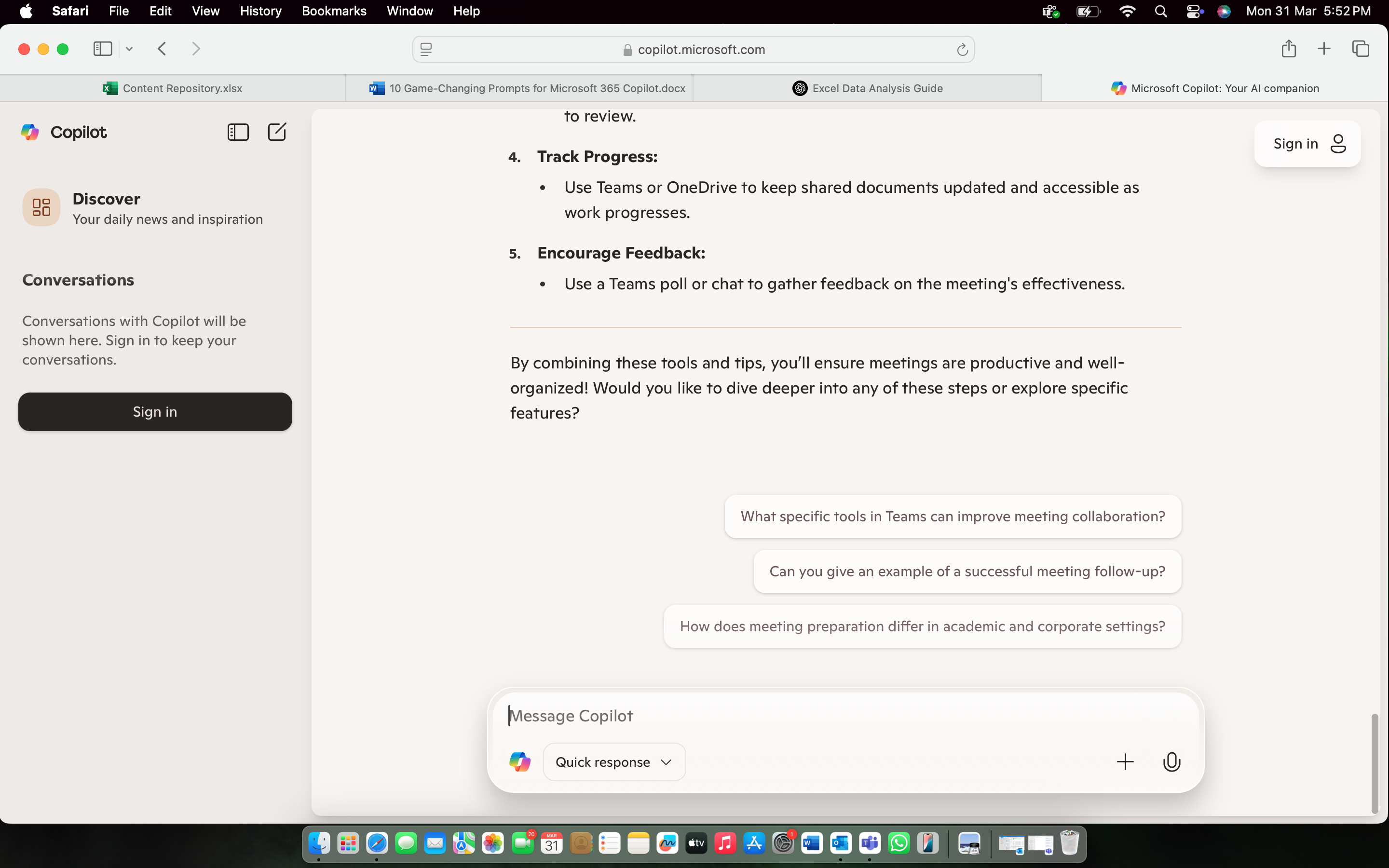1389x868 pixels.
Task: Go forward with Safari forward arrow
Action: pyautogui.click(x=196, y=49)
